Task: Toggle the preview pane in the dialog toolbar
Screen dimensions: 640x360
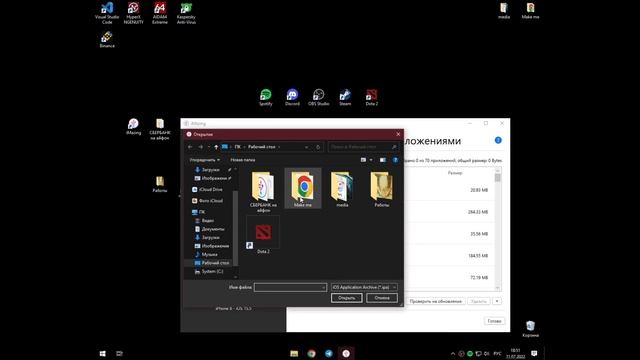Action: (x=382, y=160)
